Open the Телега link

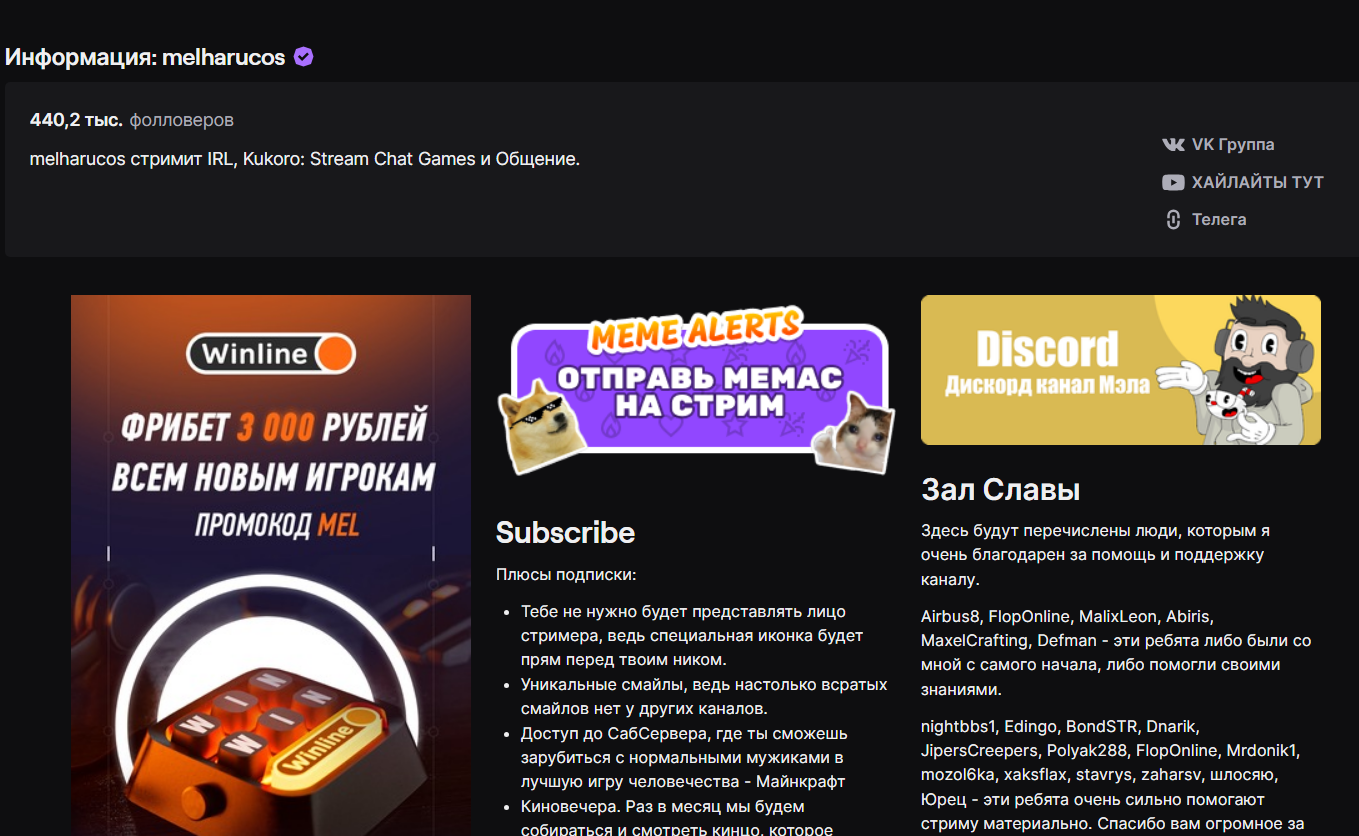[x=1206, y=219]
